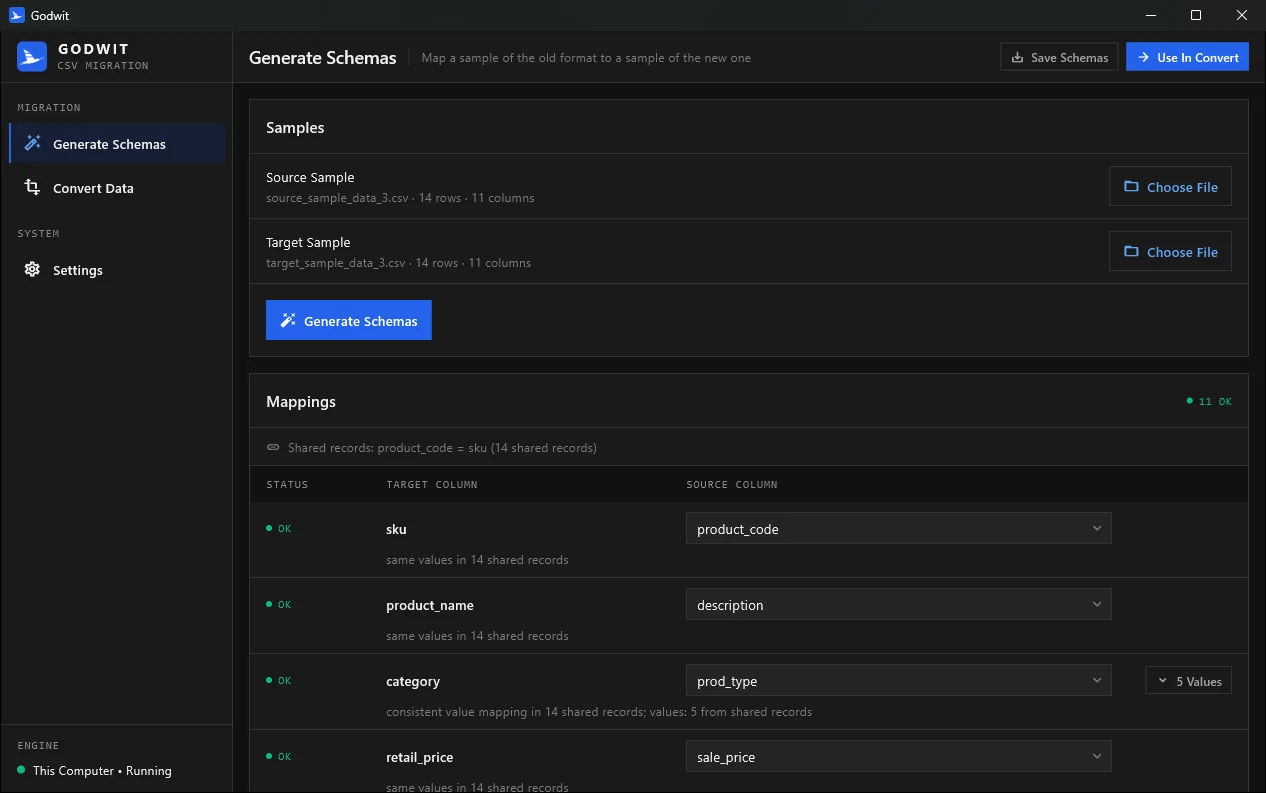Click OK status in the retail_price row

click(x=279, y=756)
